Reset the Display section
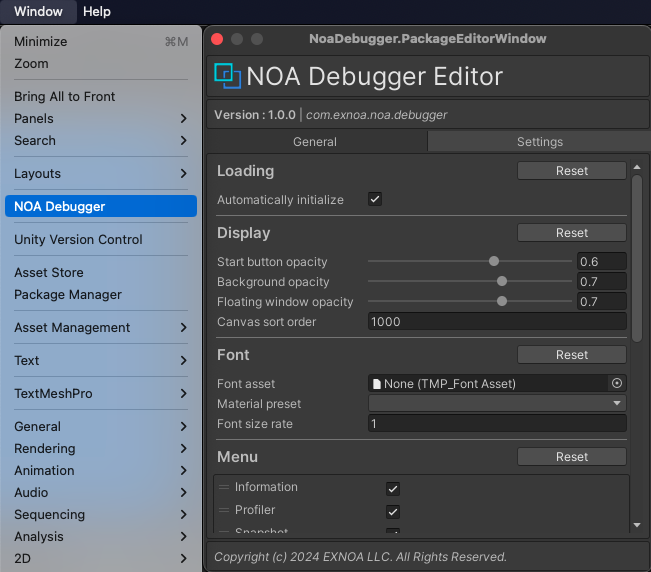 (572, 232)
